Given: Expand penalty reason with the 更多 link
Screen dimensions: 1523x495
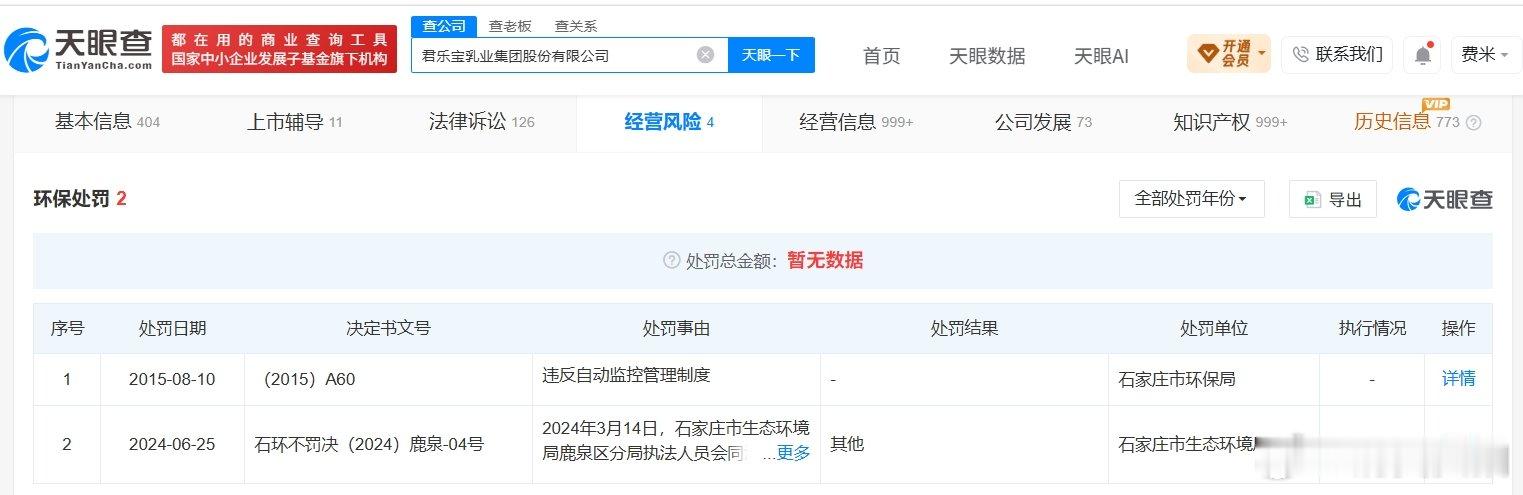Looking at the screenshot, I should point(793,453).
